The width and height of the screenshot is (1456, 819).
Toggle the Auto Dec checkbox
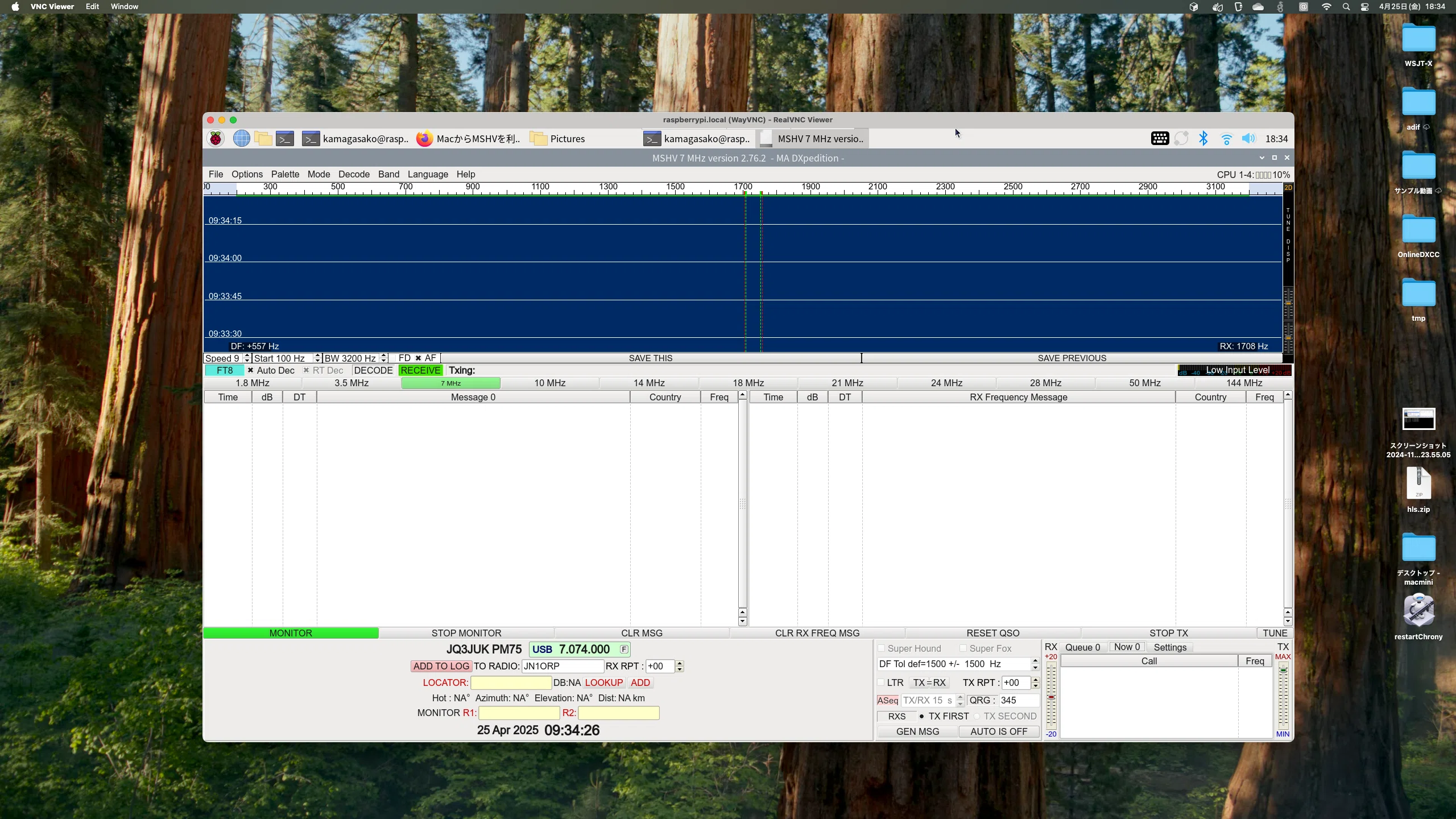(x=250, y=370)
